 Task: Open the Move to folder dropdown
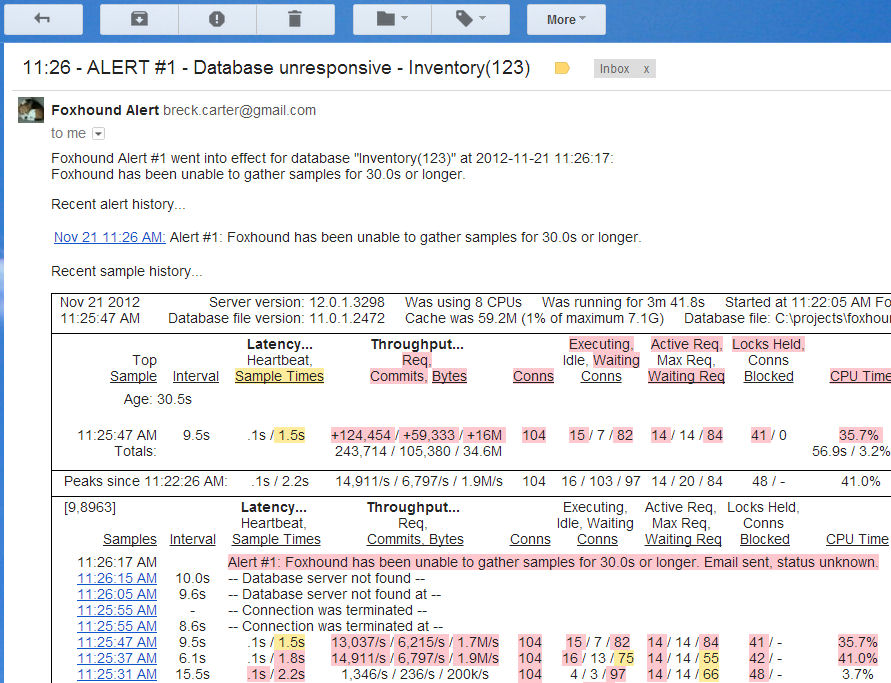point(392,19)
